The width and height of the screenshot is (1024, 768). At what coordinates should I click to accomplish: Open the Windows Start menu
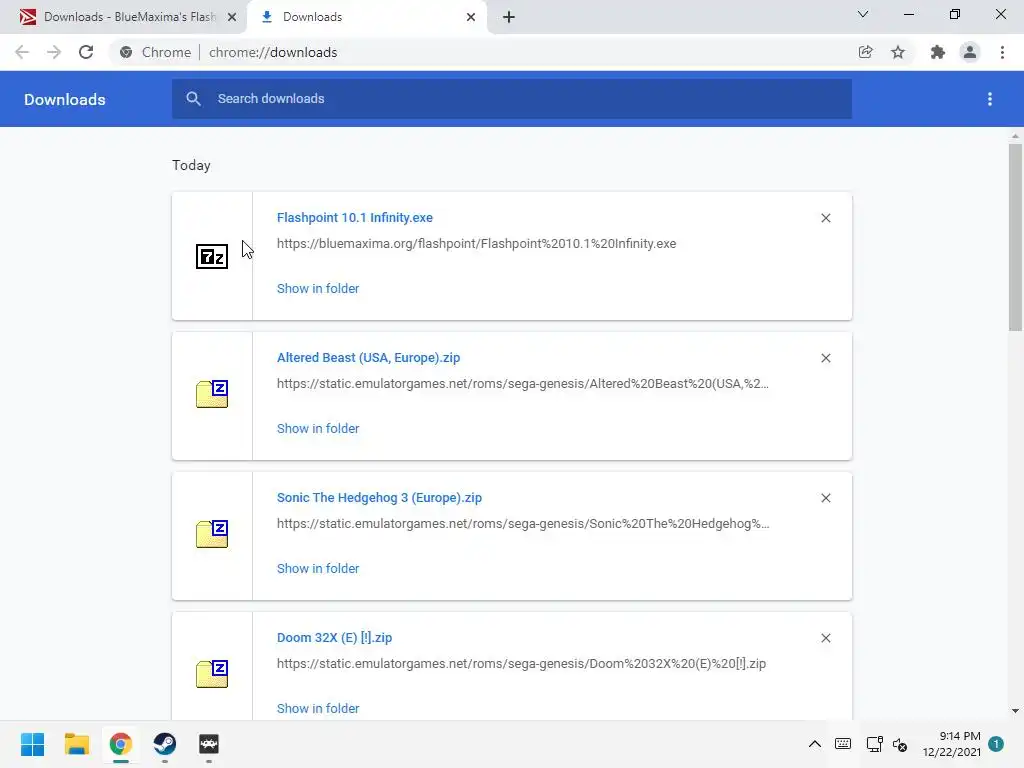point(32,744)
